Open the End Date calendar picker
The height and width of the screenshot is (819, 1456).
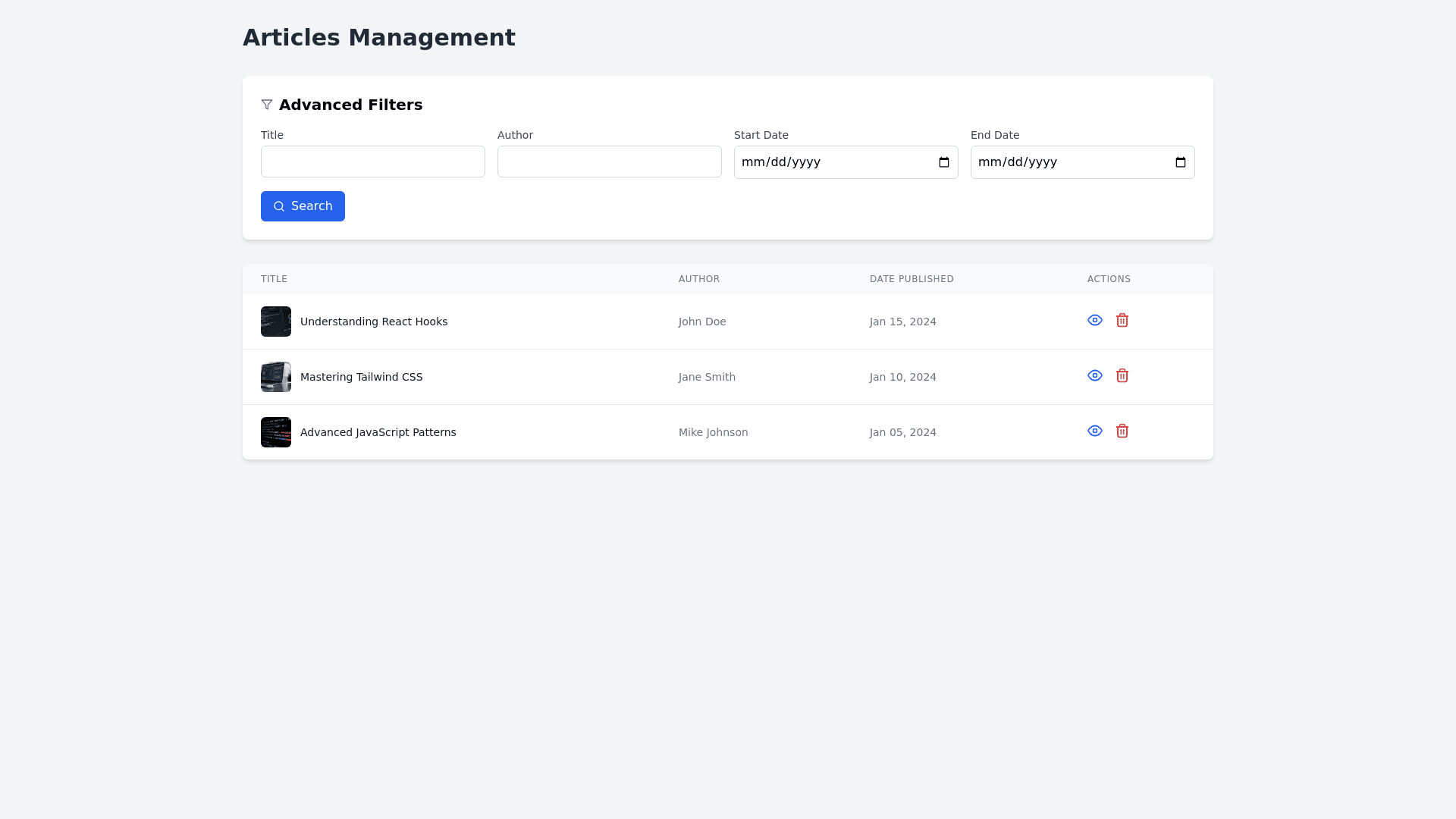(x=1181, y=162)
